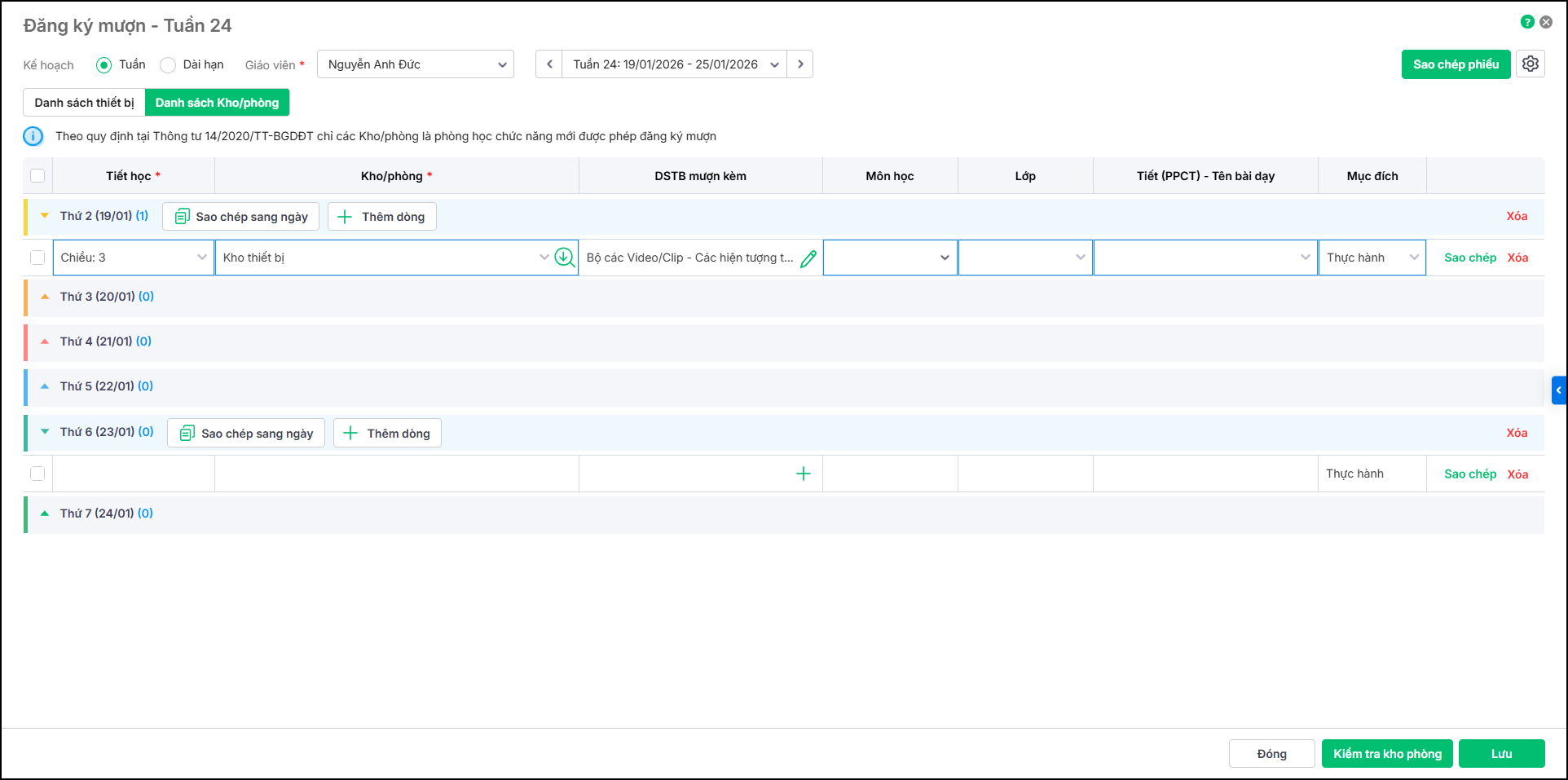Click the download icon beside Kho thiết bị
Viewport: 1568px width, 780px height.
pos(564,258)
